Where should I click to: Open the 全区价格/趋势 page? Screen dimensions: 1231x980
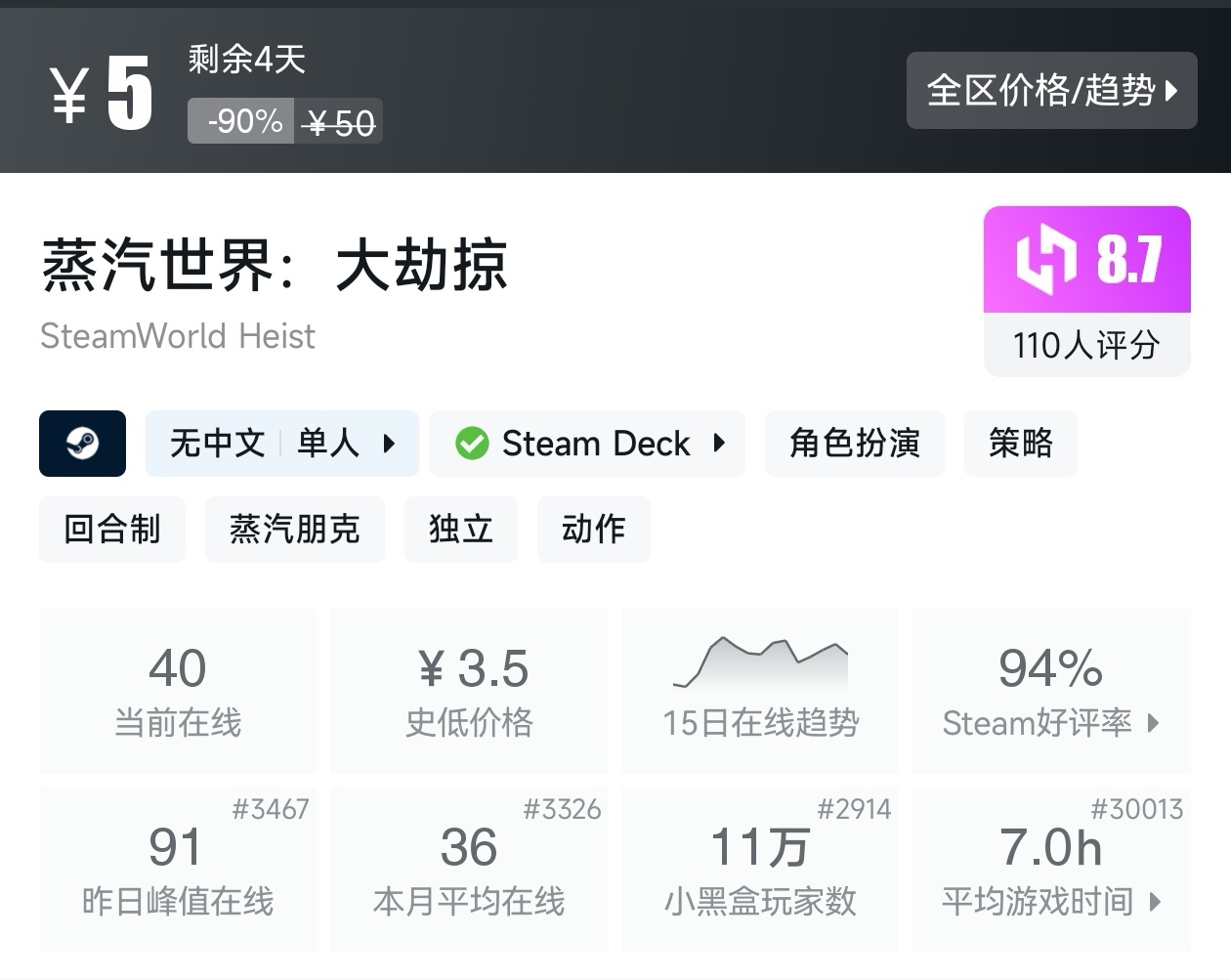pyautogui.click(x=1052, y=91)
